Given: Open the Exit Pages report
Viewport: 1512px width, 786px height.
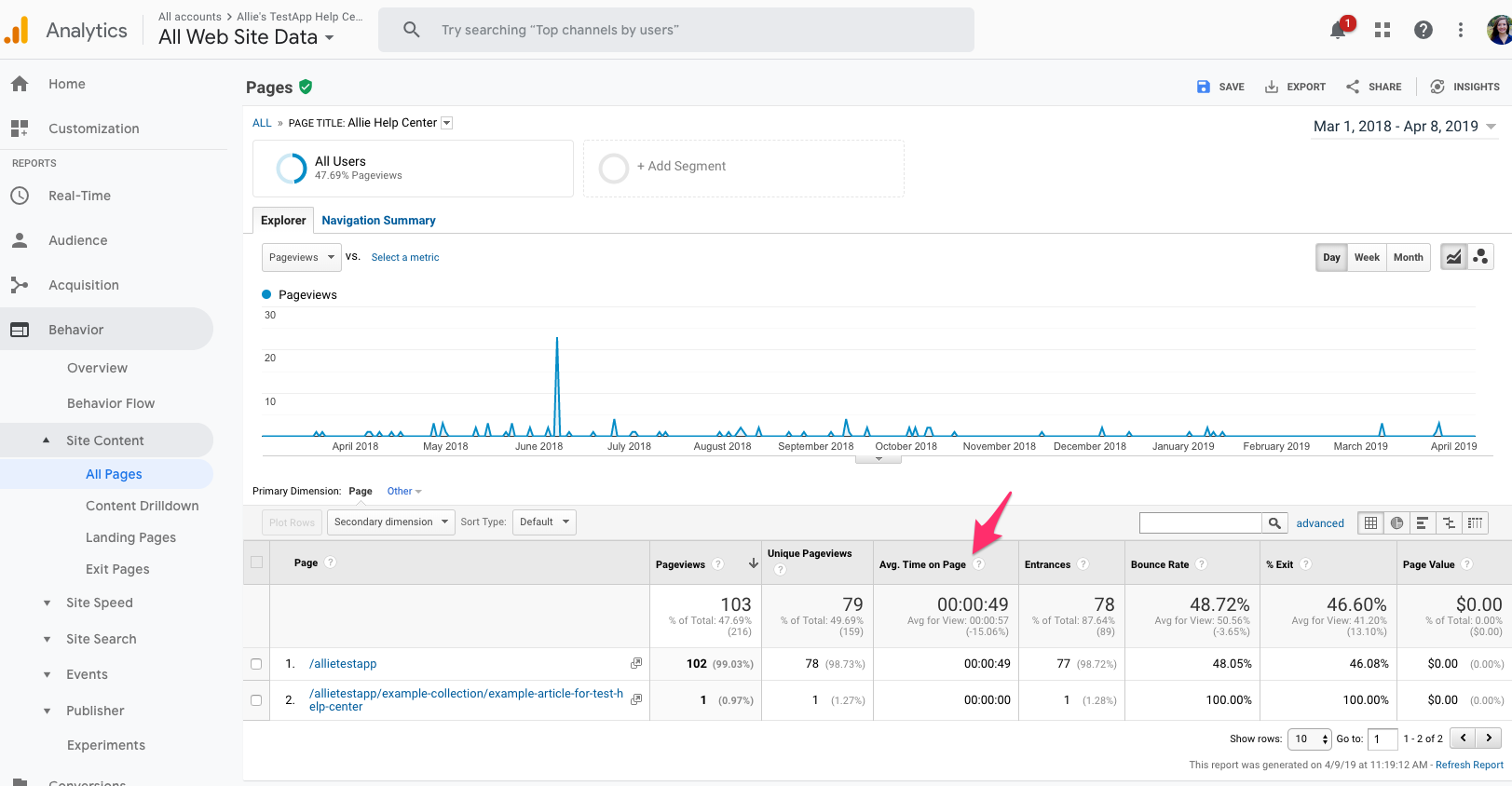Looking at the screenshot, I should tap(117, 569).
